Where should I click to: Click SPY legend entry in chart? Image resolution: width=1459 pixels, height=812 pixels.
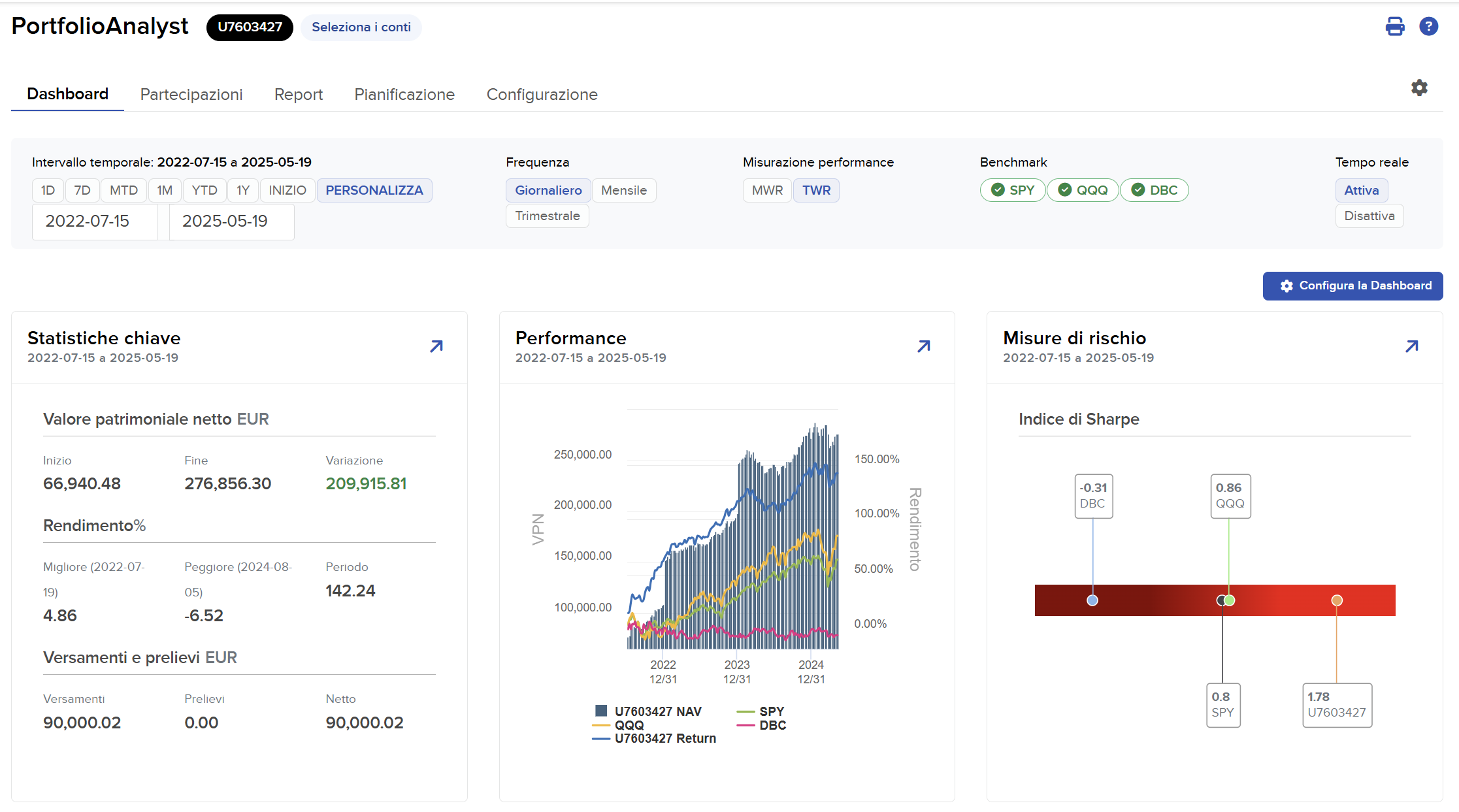point(761,711)
